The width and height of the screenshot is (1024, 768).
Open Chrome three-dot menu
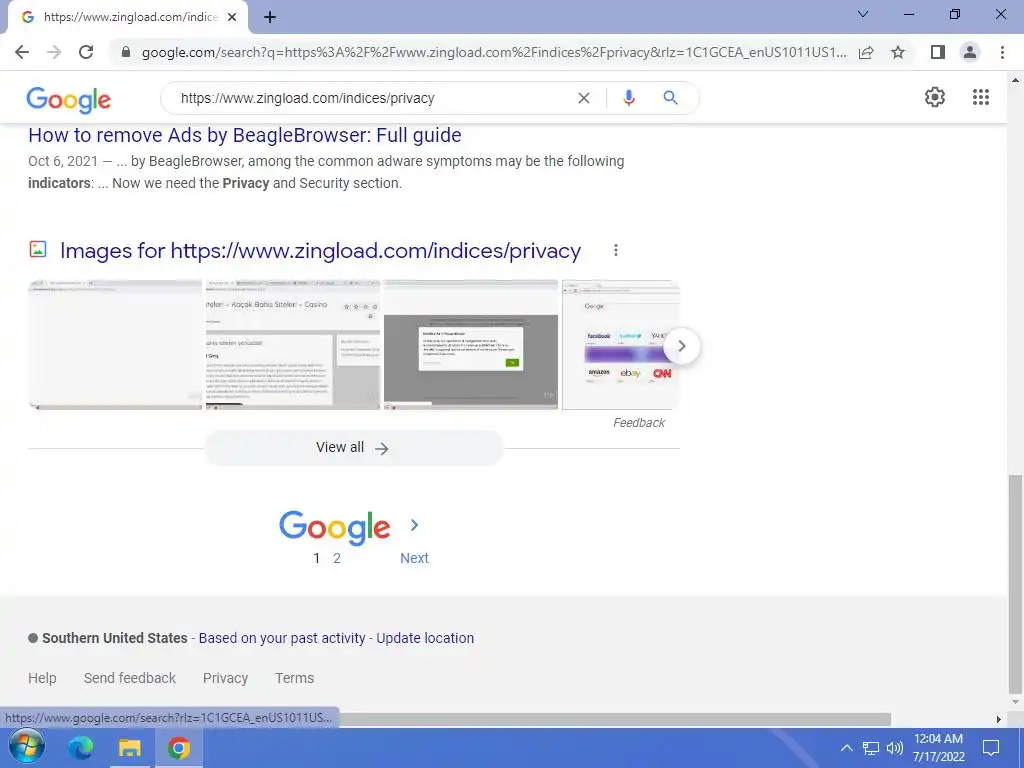pyautogui.click(x=1002, y=52)
